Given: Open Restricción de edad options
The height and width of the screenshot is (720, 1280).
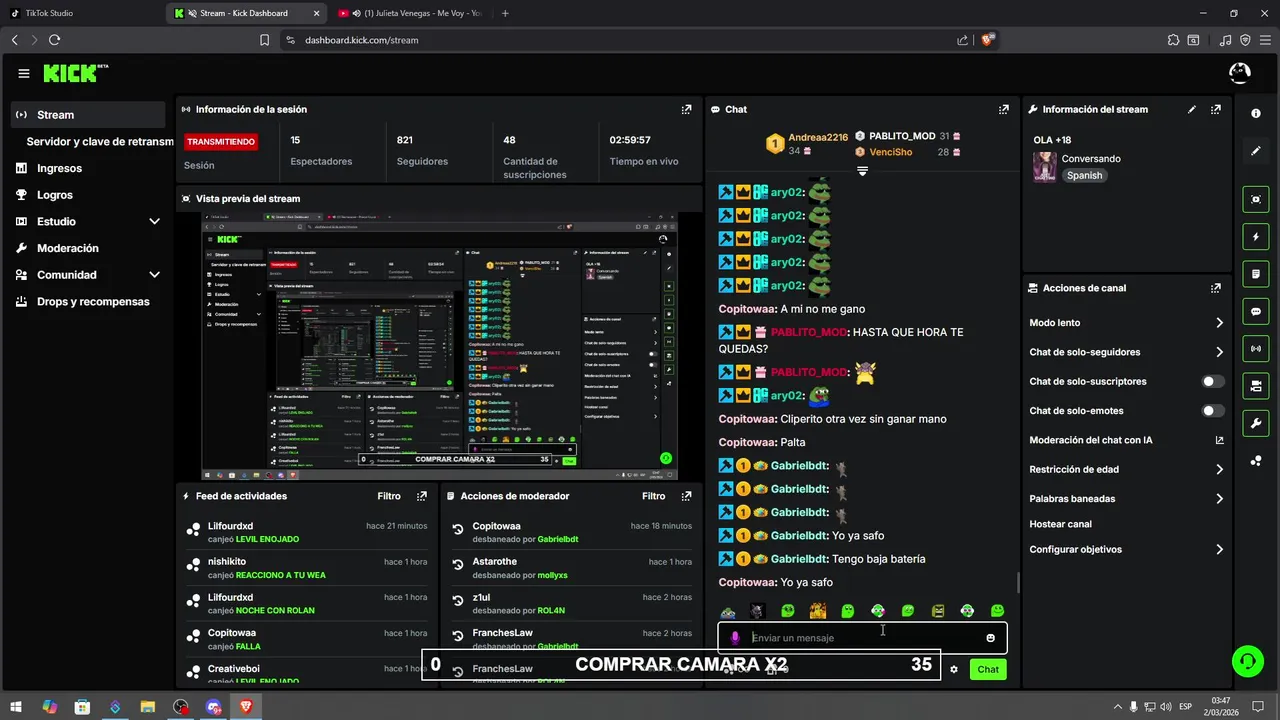Looking at the screenshot, I should point(1127,469).
